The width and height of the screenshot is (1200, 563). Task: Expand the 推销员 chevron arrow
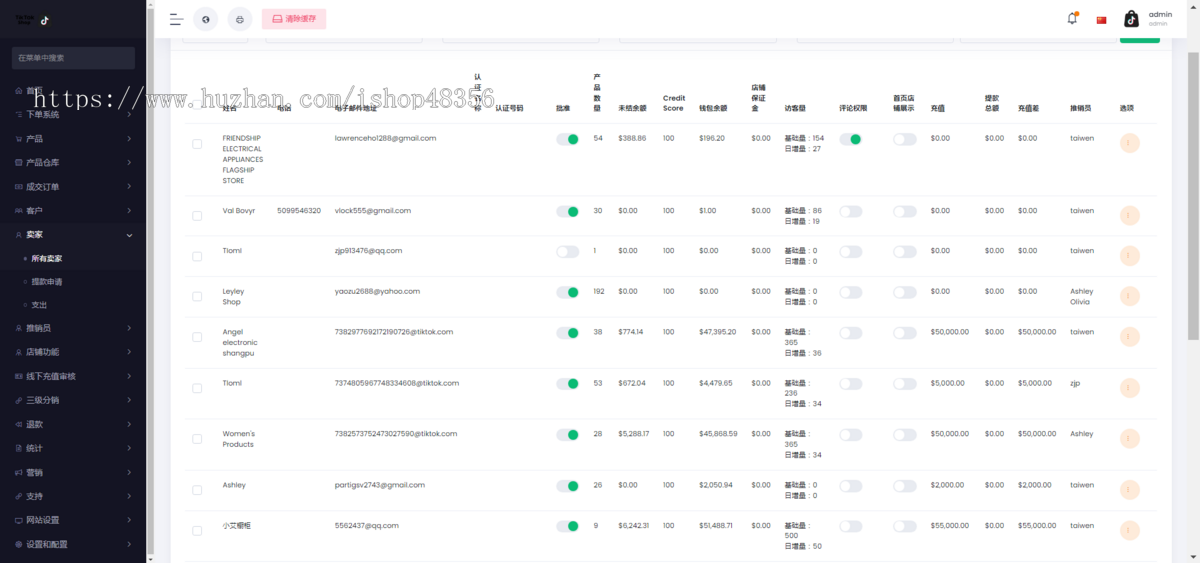(x=129, y=328)
